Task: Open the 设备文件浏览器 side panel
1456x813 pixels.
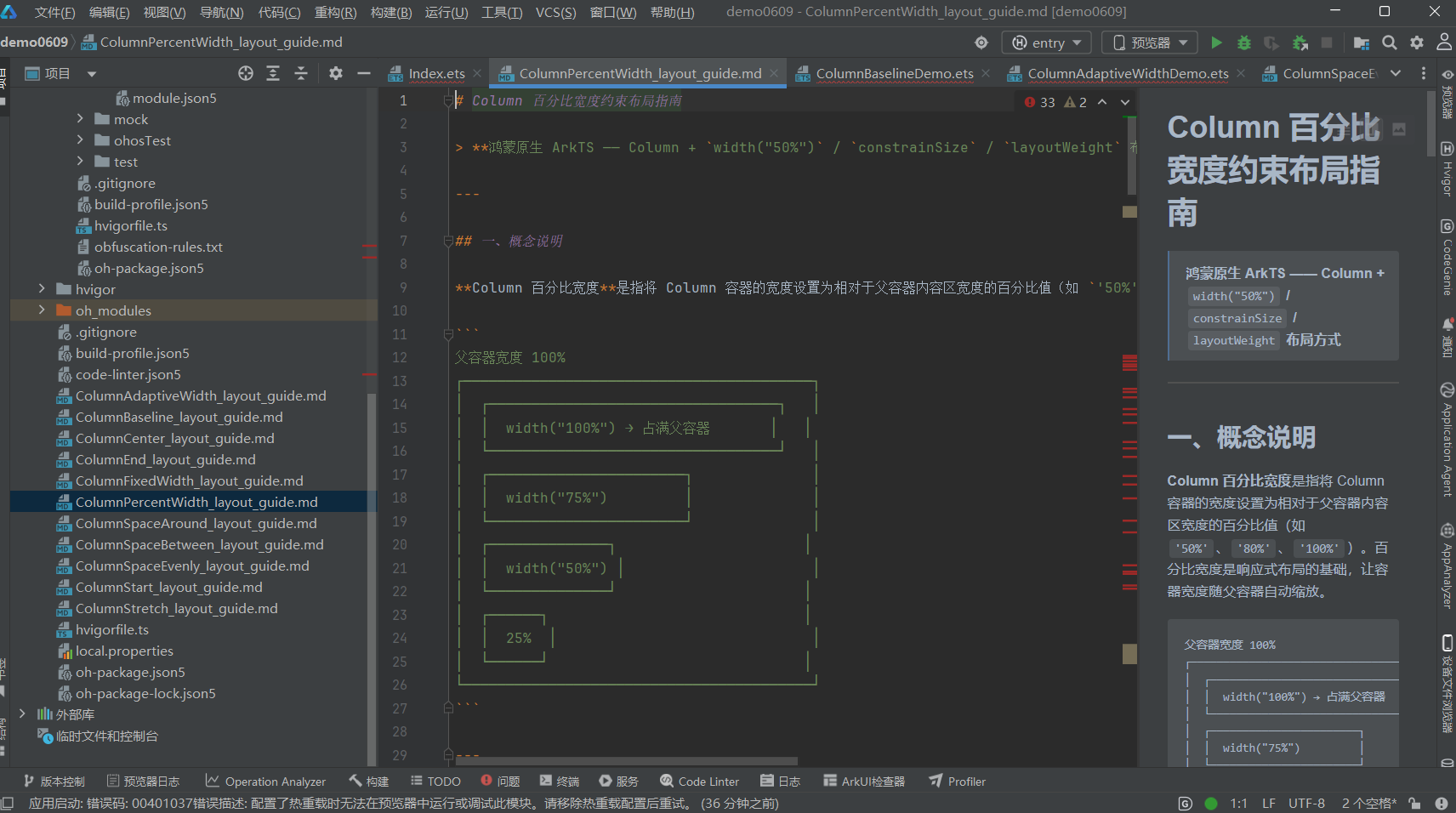Action: tap(1447, 684)
